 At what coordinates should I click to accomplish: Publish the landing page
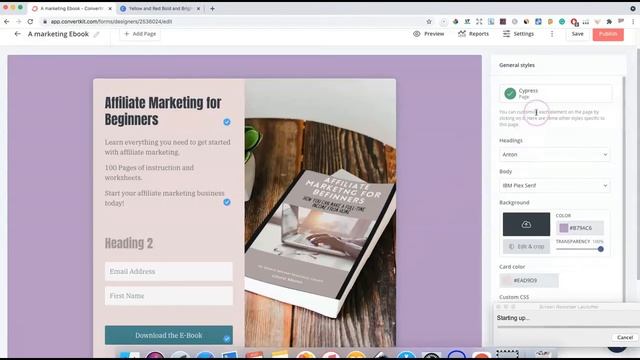[x=608, y=34]
